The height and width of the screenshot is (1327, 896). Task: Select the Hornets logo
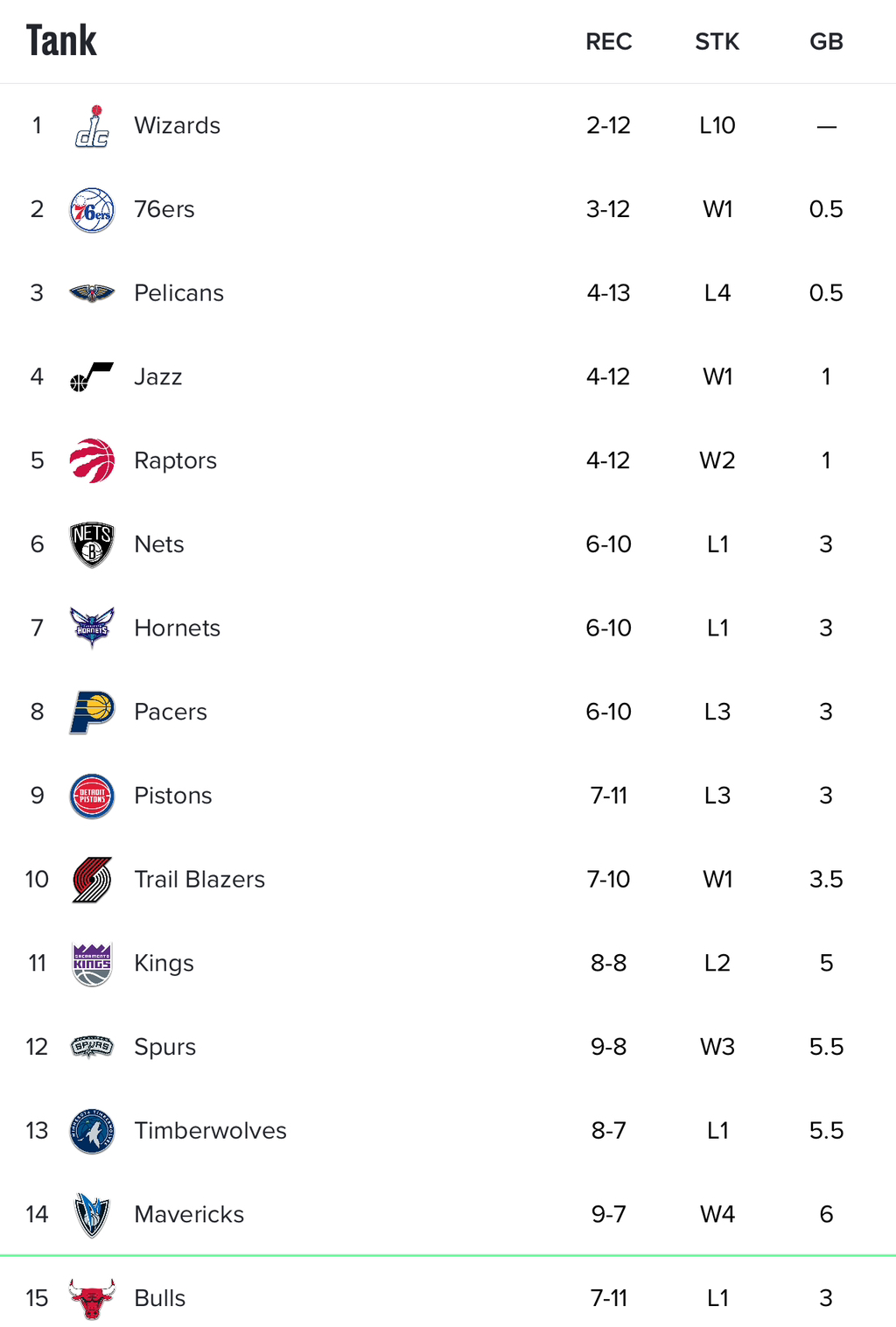pos(92,628)
